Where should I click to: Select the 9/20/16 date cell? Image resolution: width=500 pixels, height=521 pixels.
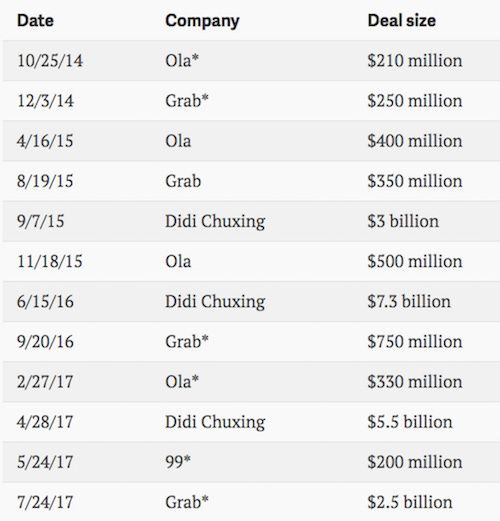coord(45,342)
